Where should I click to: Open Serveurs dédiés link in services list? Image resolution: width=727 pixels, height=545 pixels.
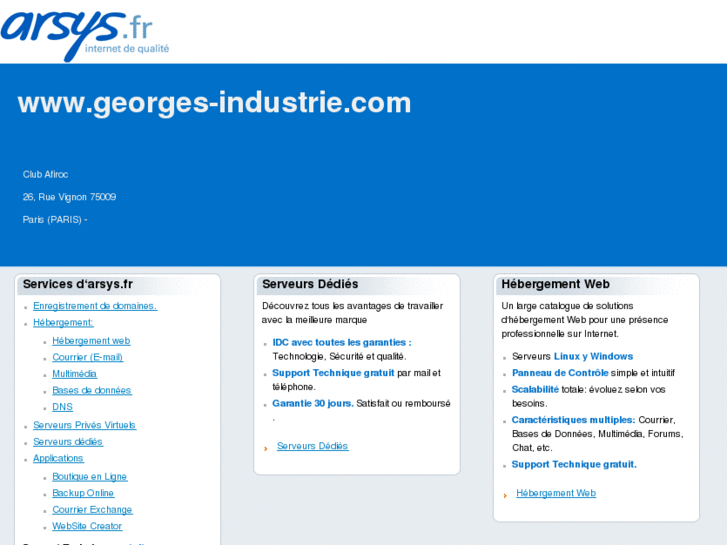[68, 442]
